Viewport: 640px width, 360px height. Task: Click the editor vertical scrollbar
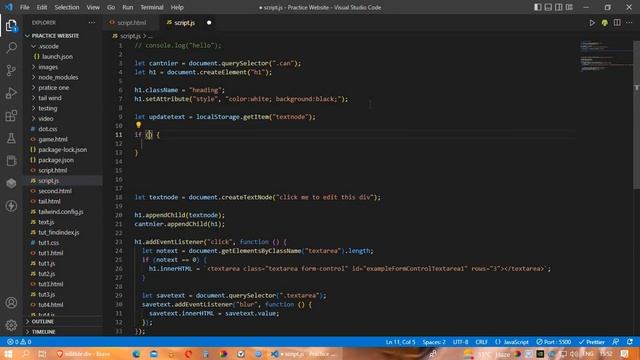(636, 114)
